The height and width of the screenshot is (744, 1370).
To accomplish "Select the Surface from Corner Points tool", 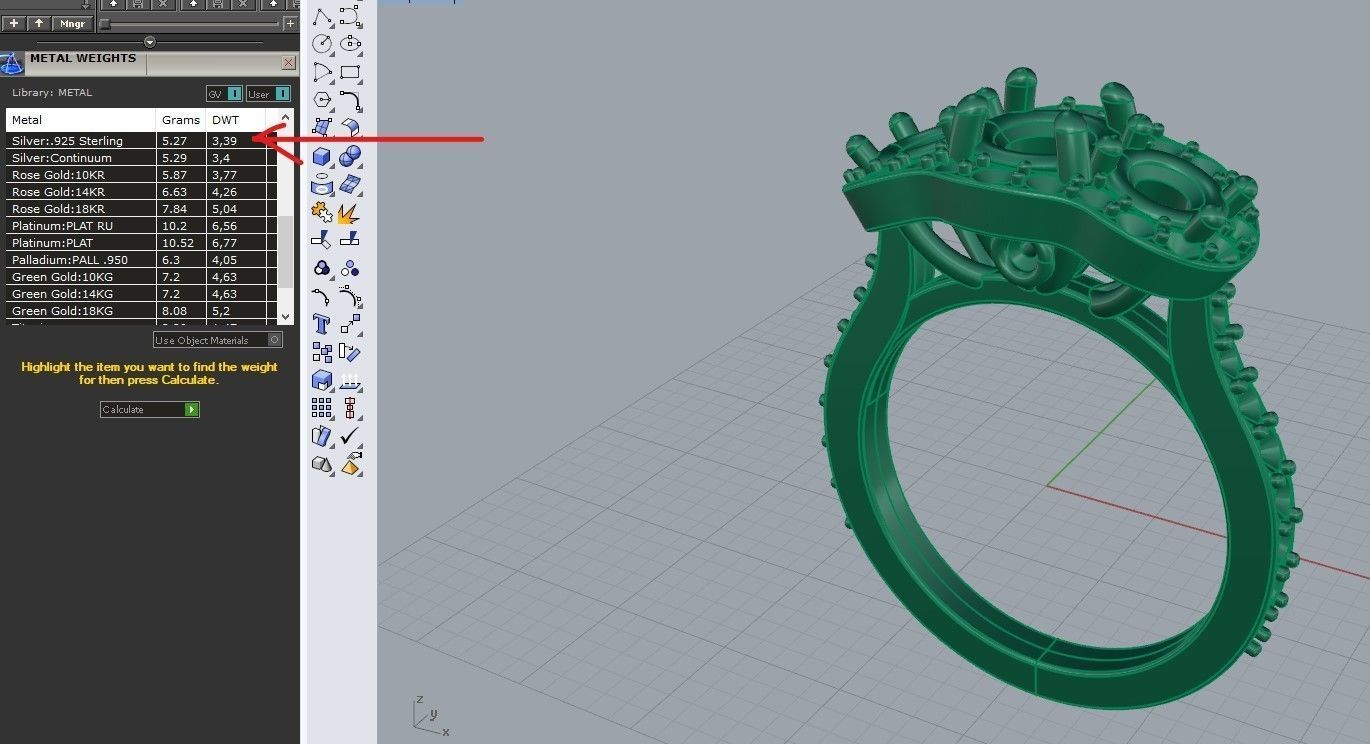I will click(322, 128).
